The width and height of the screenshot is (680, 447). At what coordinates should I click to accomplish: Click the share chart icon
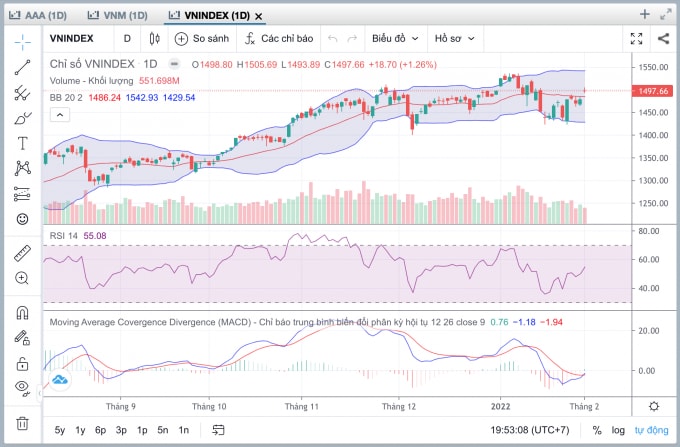[x=663, y=39]
